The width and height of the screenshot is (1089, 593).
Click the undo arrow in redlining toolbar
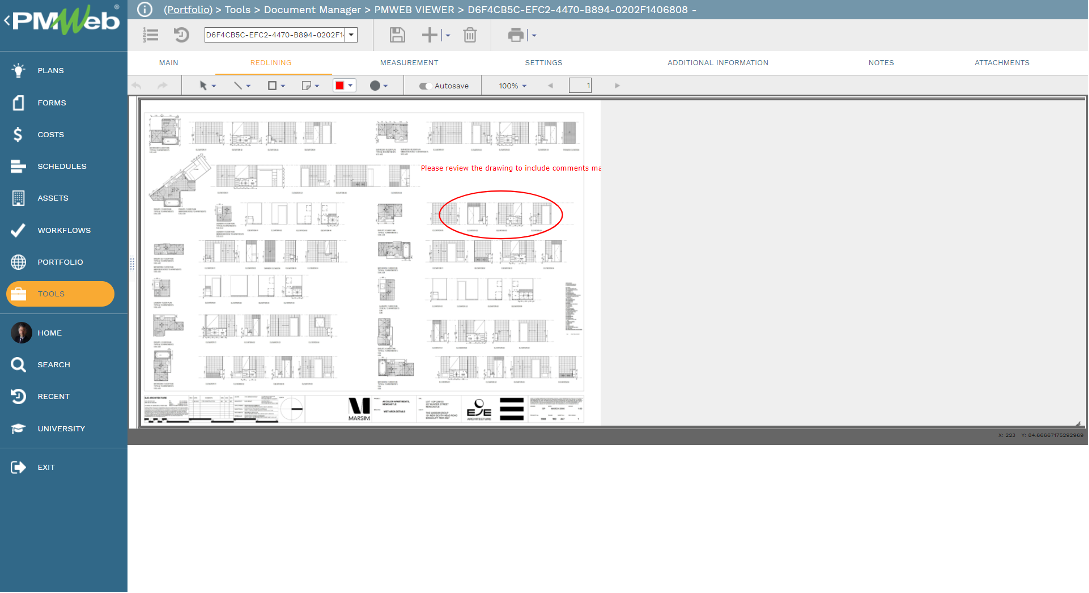(137, 85)
